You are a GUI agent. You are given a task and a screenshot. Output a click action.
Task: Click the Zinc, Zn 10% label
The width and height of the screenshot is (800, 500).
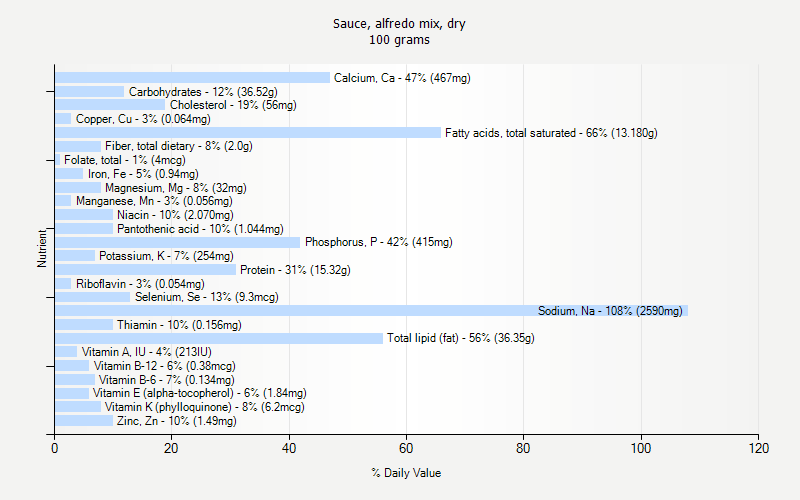click(176, 421)
